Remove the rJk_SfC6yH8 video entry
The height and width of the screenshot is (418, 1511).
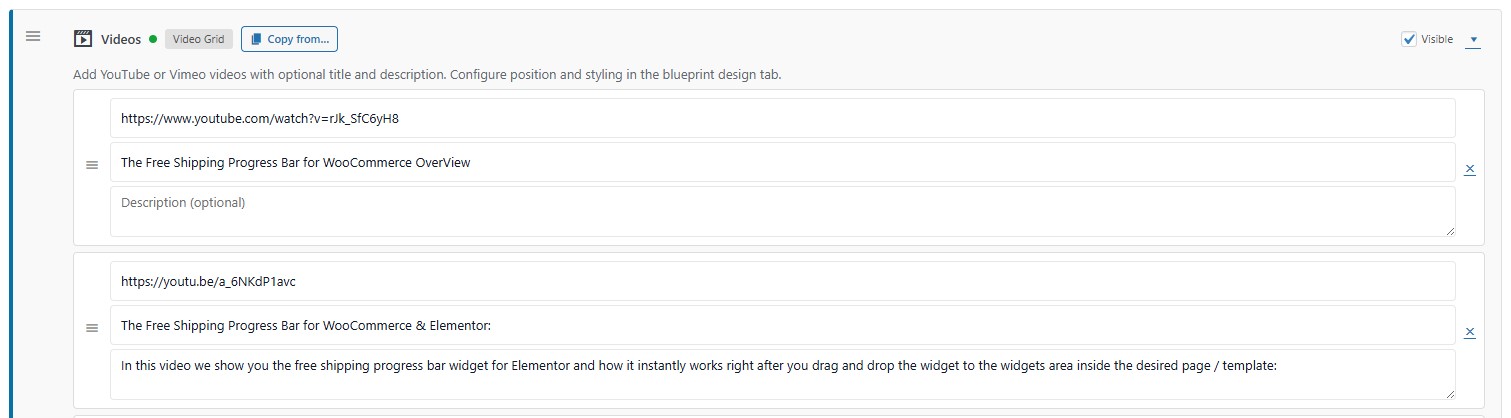click(1470, 169)
